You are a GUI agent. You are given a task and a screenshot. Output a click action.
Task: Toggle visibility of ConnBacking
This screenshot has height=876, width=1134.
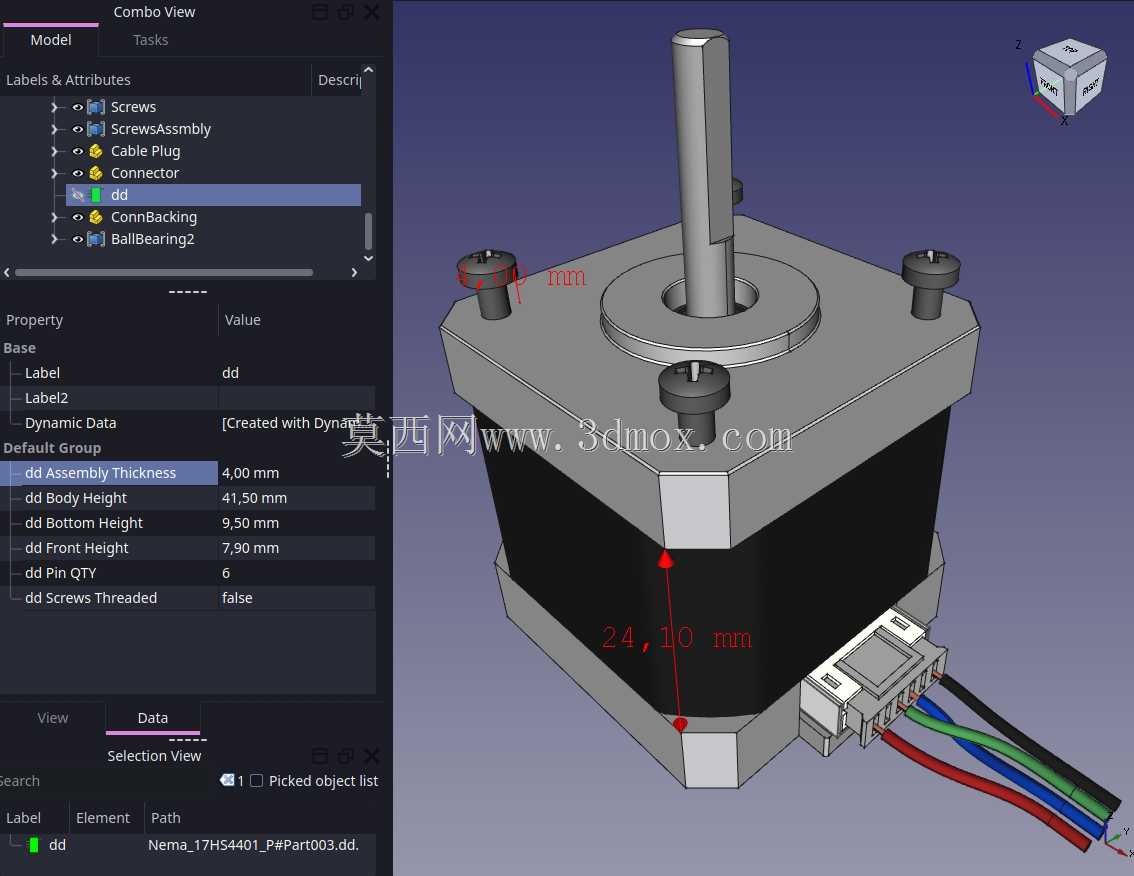click(x=77, y=217)
